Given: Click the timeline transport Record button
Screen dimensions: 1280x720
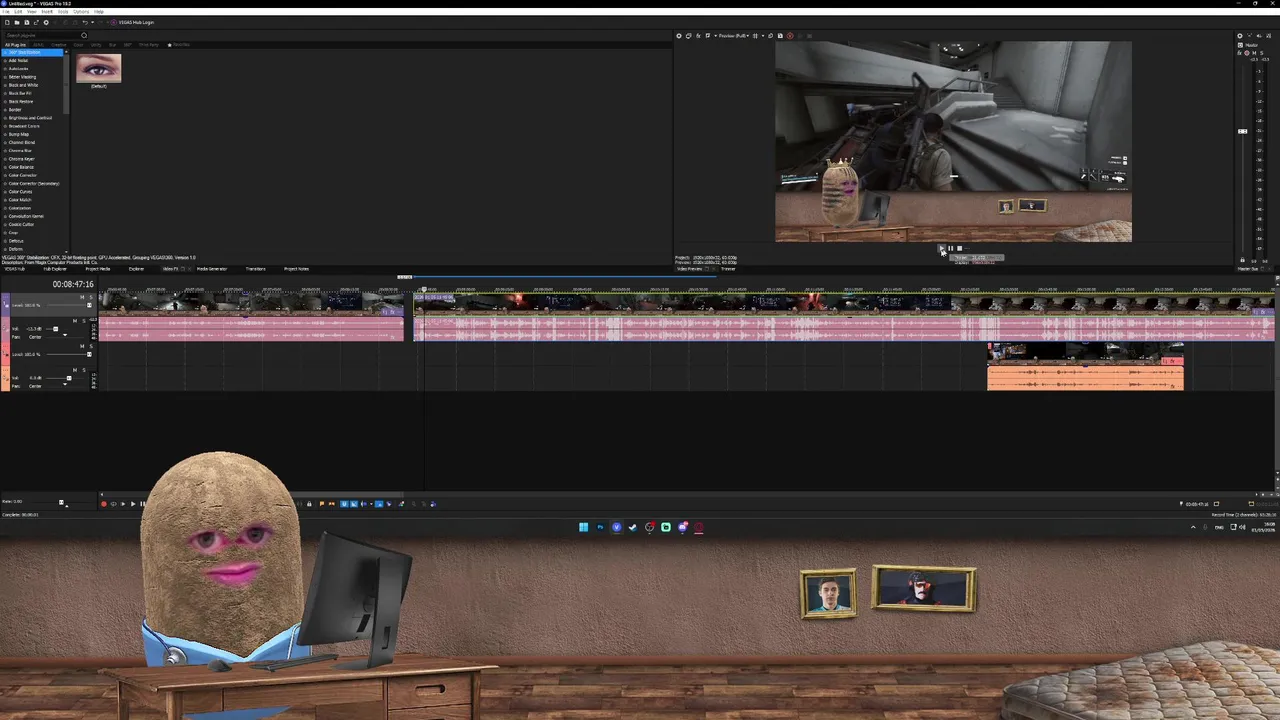Looking at the screenshot, I should point(103,504).
